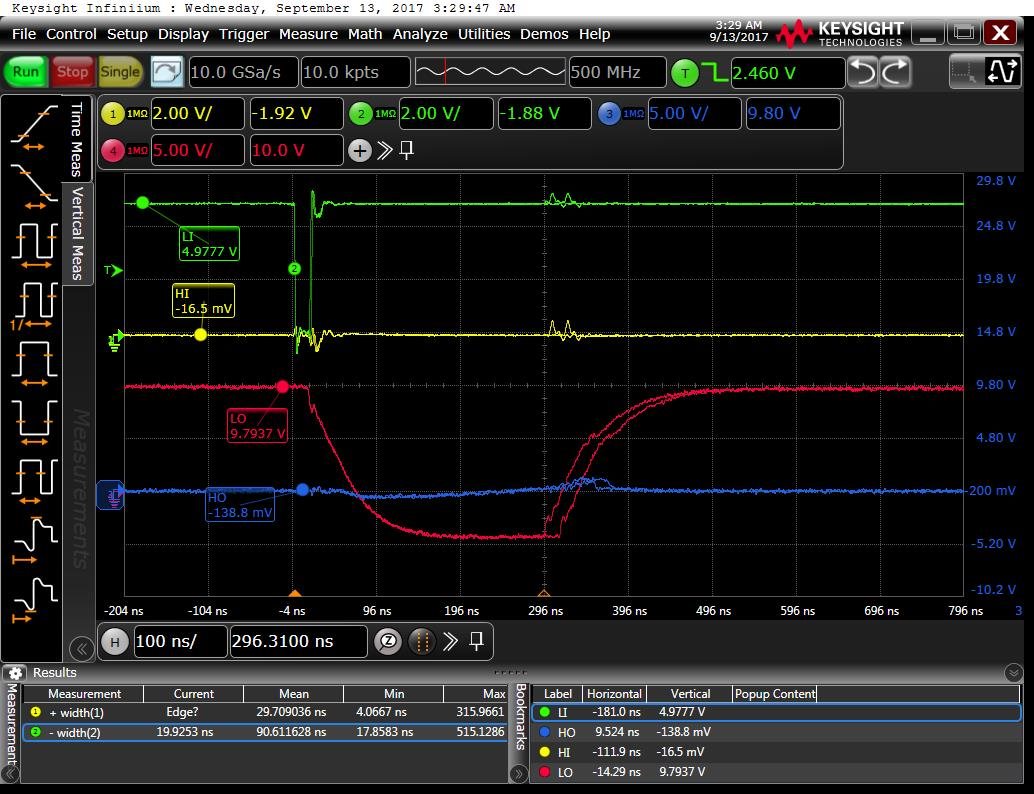Click the horizontal bar pin icon
The height and width of the screenshot is (794, 1034).
tap(477, 641)
